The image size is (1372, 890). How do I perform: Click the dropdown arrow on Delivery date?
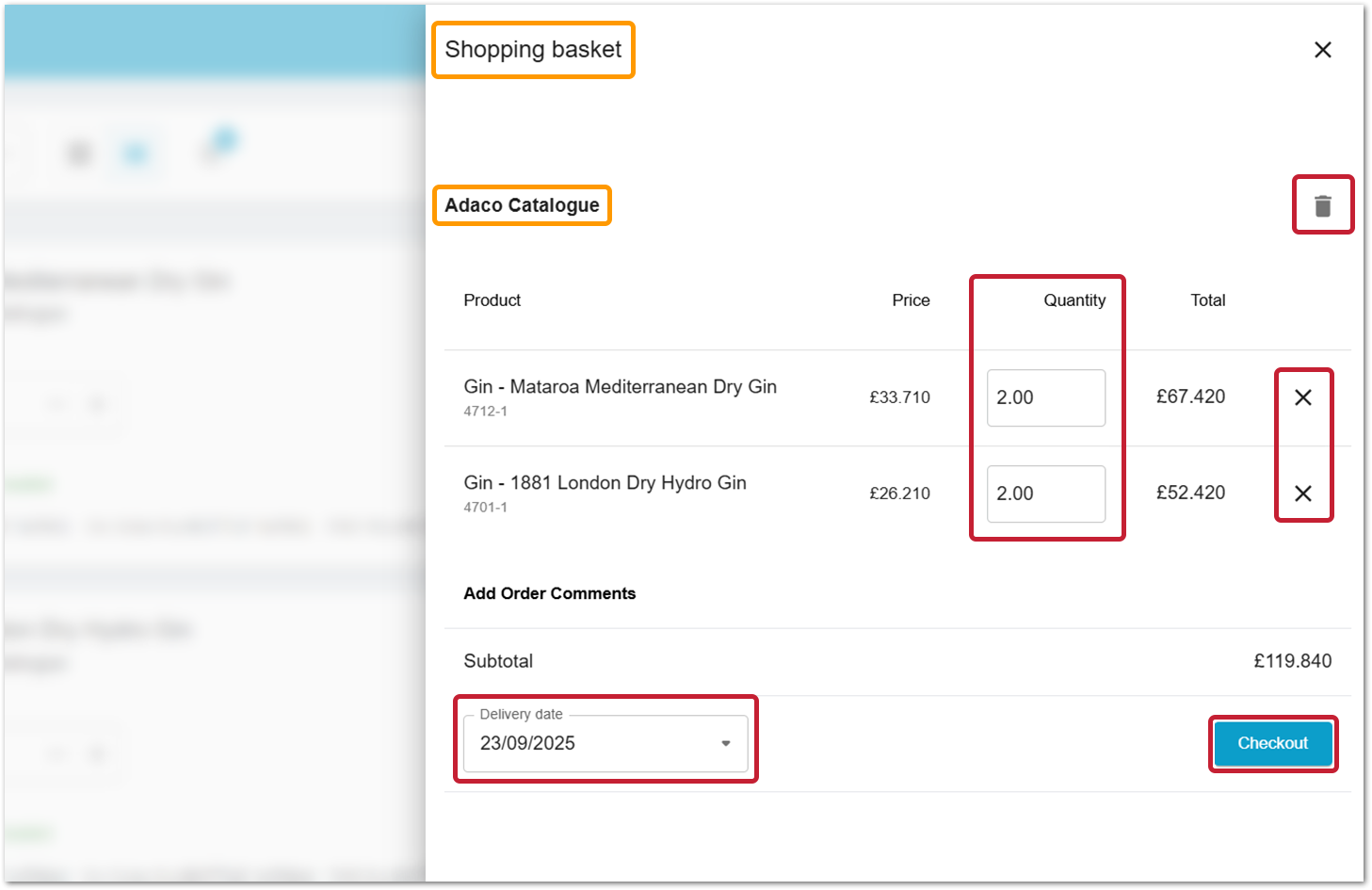pyautogui.click(x=724, y=743)
